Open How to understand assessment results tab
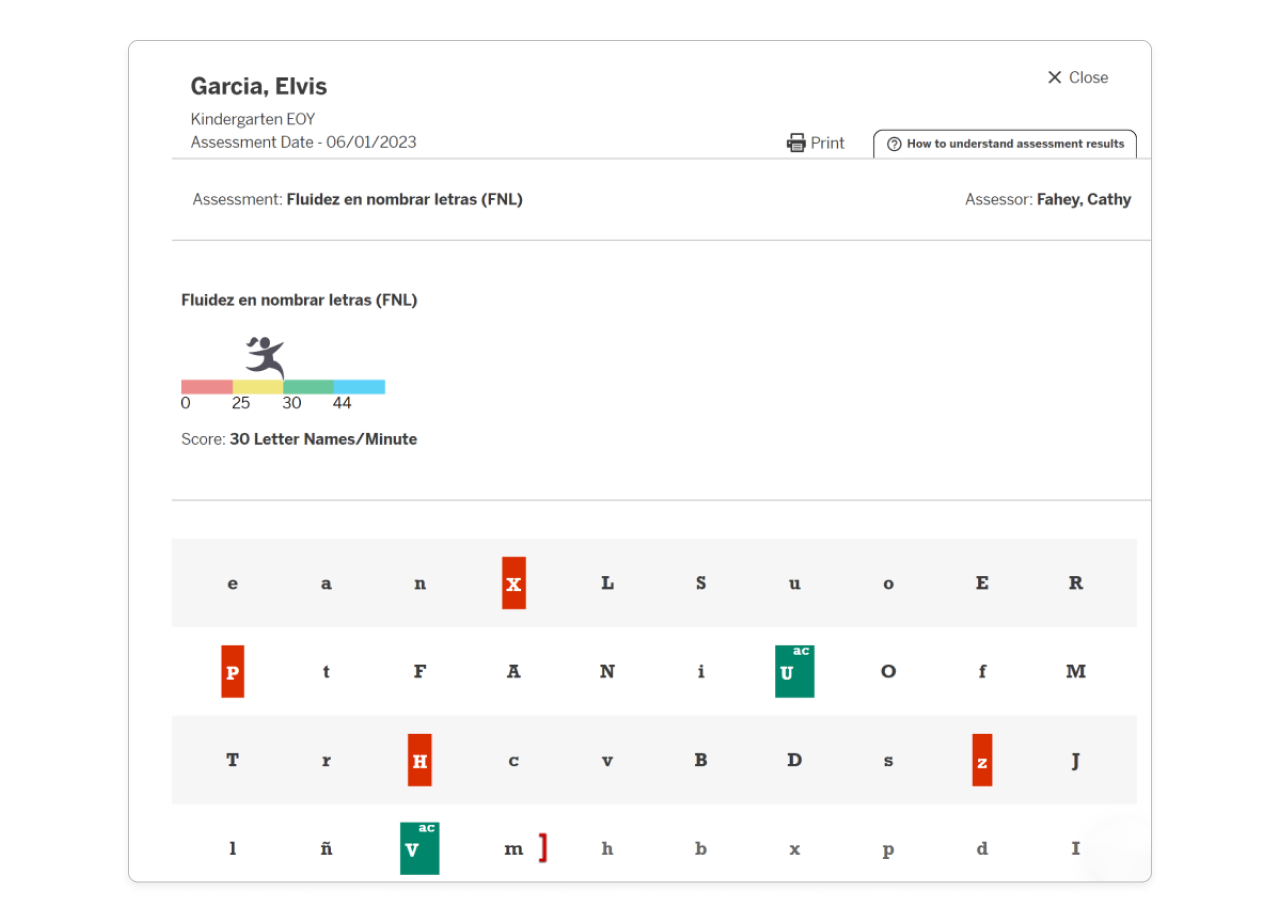The height and width of the screenshot is (922, 1280). click(1005, 144)
